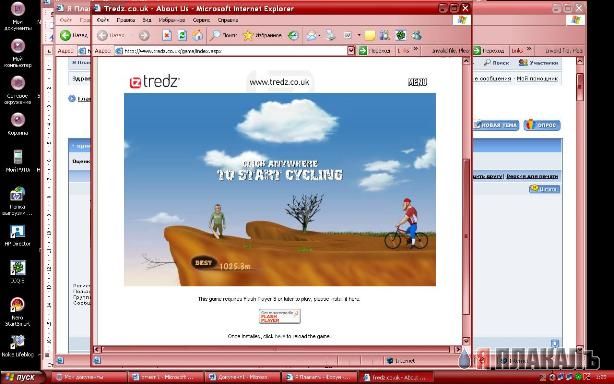Click the Refresh page icon
614x384 pixels.
pos(182,36)
